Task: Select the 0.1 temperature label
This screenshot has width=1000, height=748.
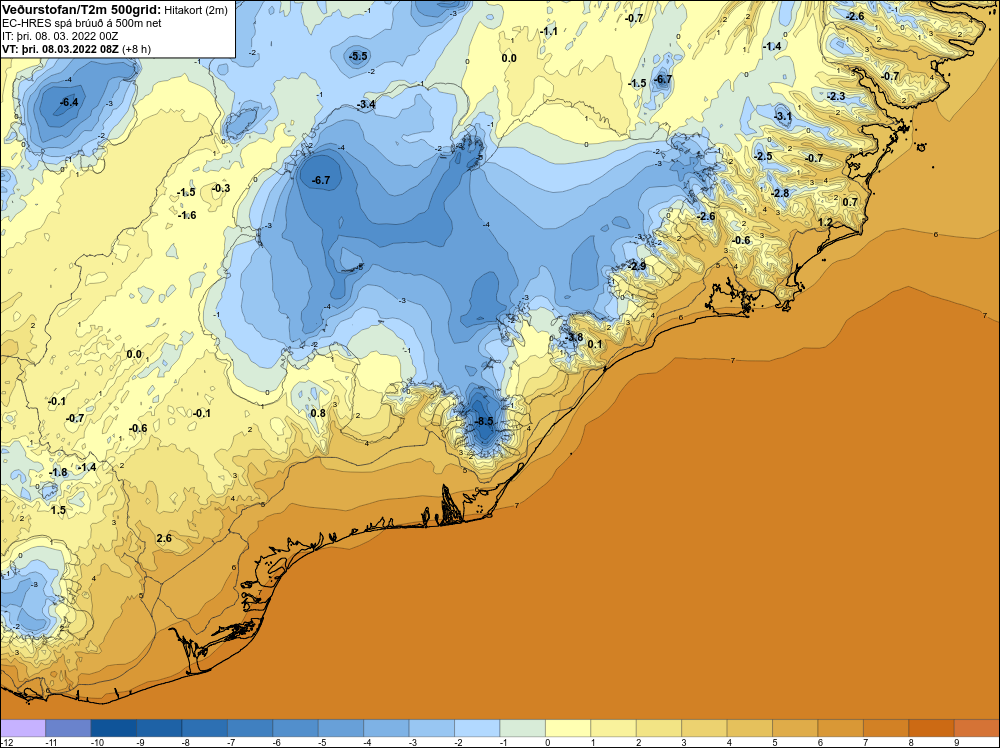Action: [594, 344]
